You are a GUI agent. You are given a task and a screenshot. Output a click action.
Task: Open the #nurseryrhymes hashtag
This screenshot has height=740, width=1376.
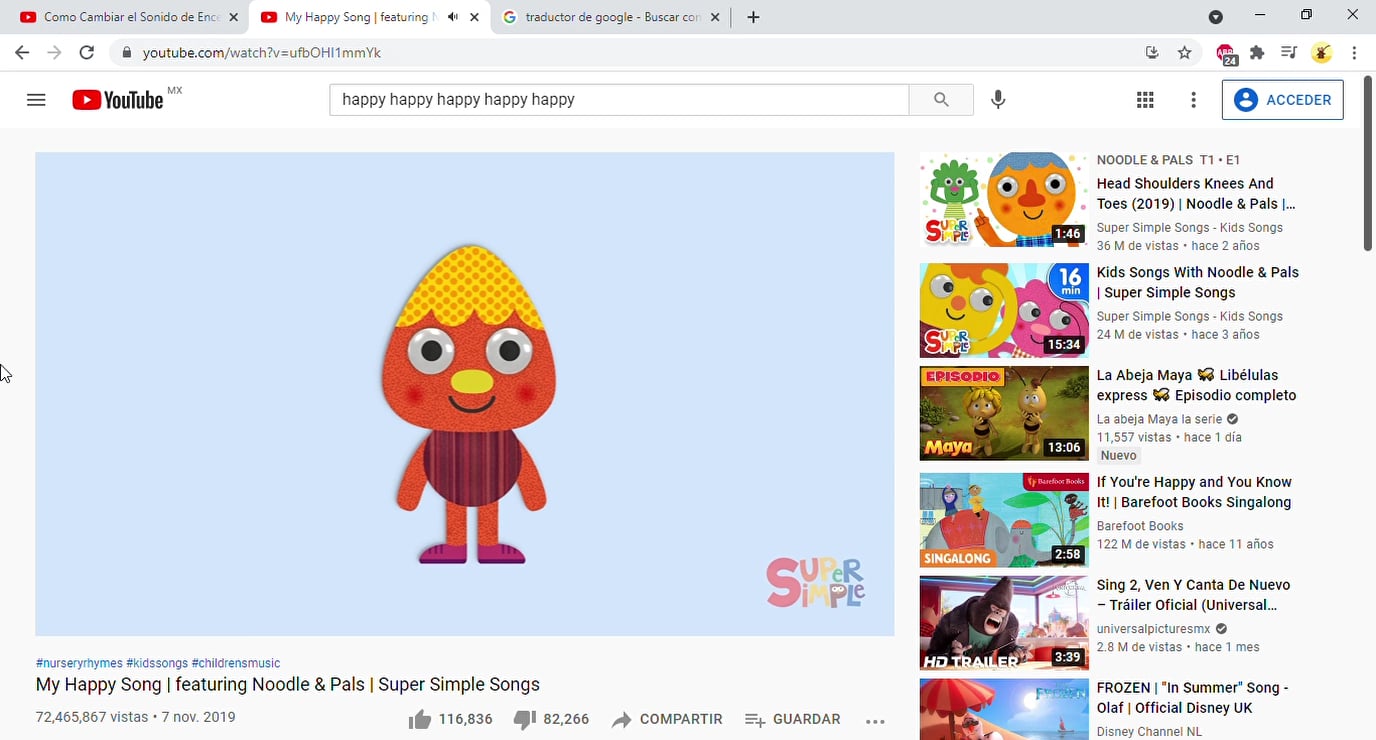click(x=79, y=663)
